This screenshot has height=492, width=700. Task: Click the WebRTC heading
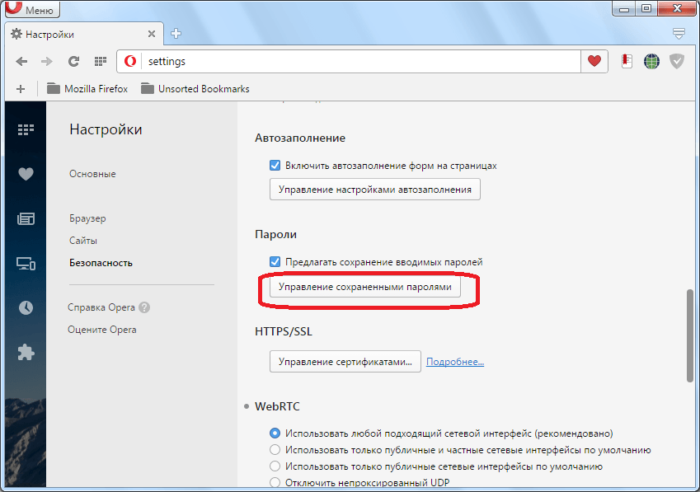277,406
